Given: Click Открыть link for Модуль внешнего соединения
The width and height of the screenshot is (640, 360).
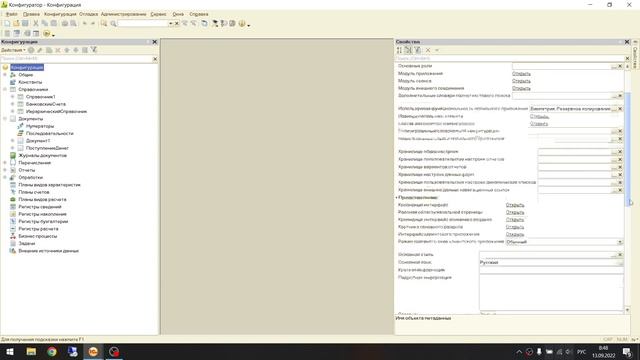Looking at the screenshot, I should [x=521, y=88].
